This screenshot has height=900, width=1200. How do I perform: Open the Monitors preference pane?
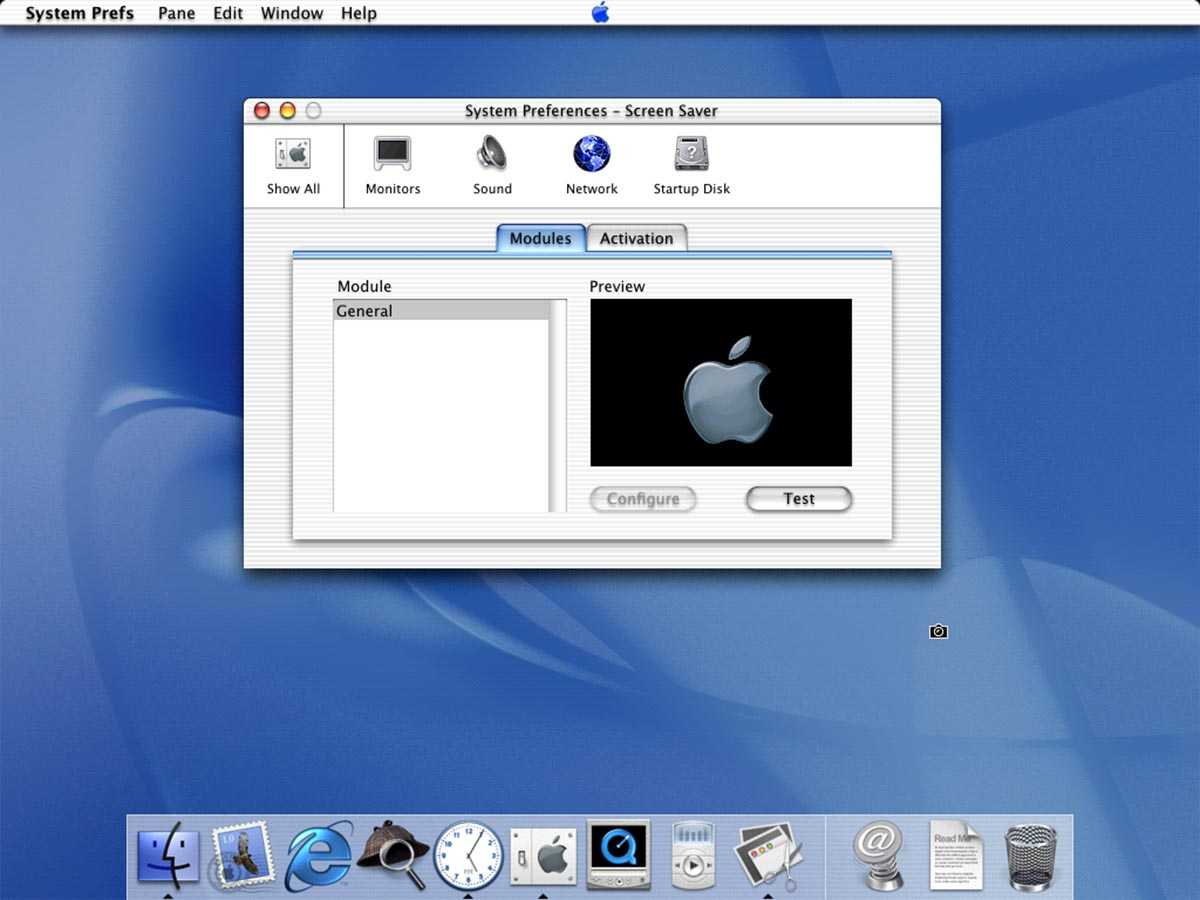point(393,166)
